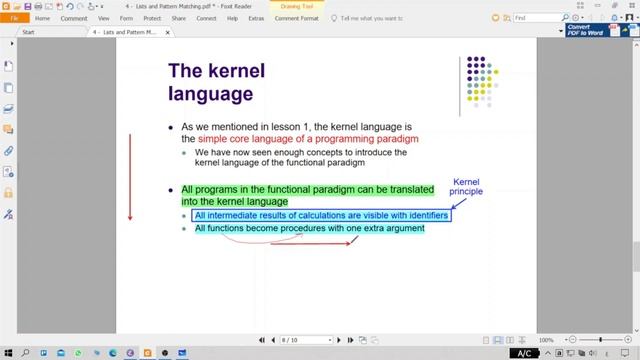Click the taskbar search magnifier icon
640x360 pixels.
pyautogui.click(x=25, y=353)
